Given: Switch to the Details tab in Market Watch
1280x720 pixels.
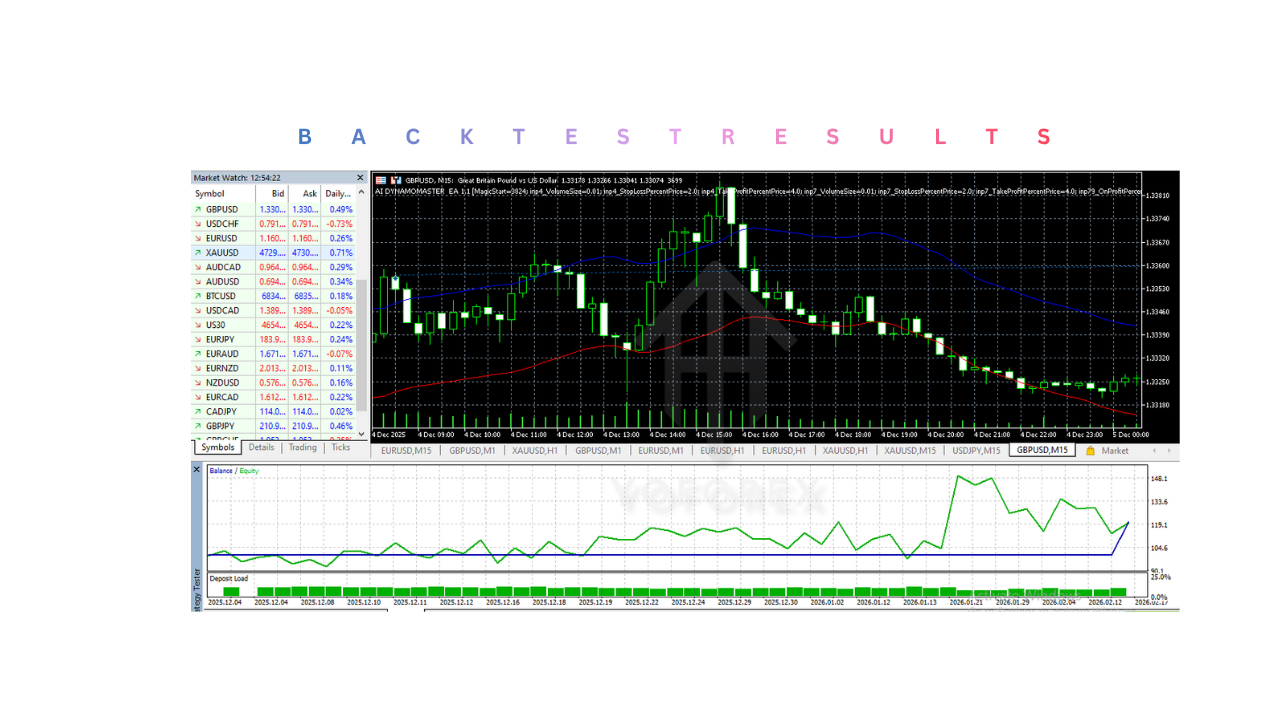Looking at the screenshot, I should click(262, 447).
